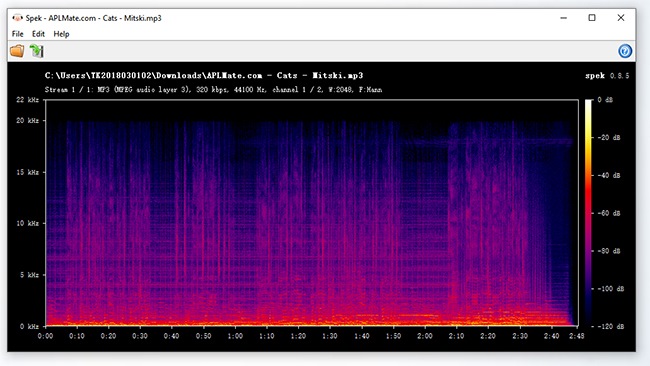Click the window title Spek - APLMate.com - Cats
The height and width of the screenshot is (366, 650).
pos(93,18)
